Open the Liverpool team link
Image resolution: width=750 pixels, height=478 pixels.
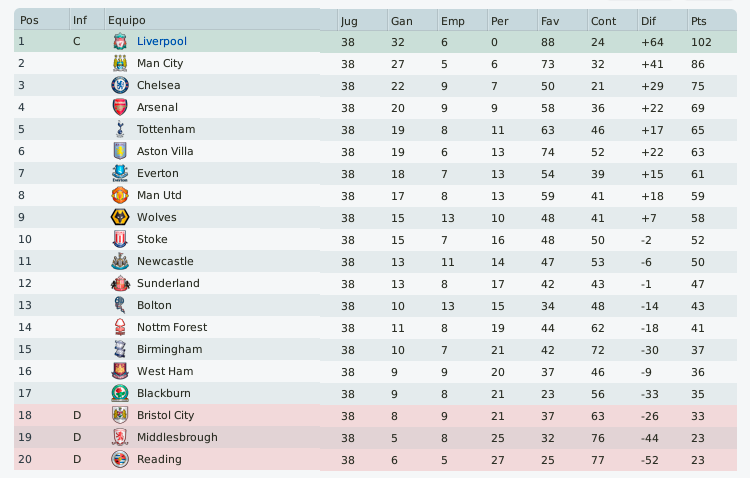162,42
